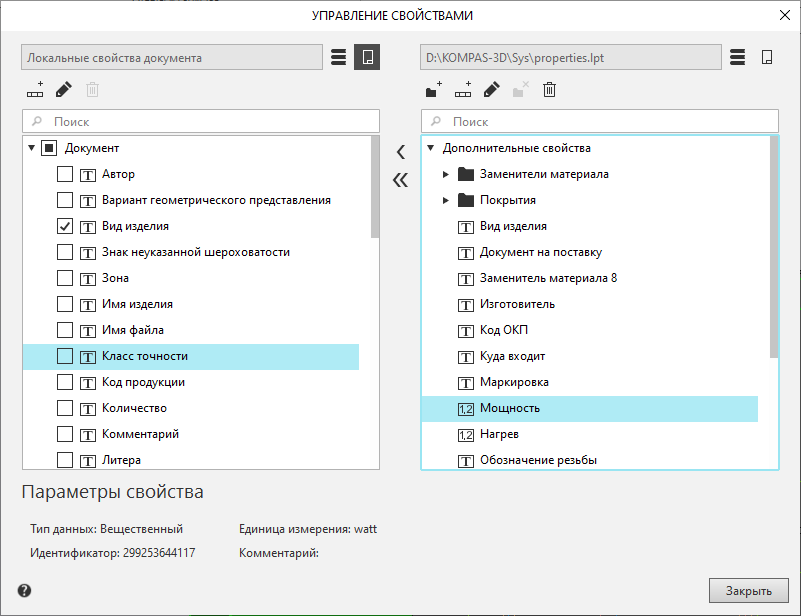Click the add property icon in left toolbar

(36, 90)
